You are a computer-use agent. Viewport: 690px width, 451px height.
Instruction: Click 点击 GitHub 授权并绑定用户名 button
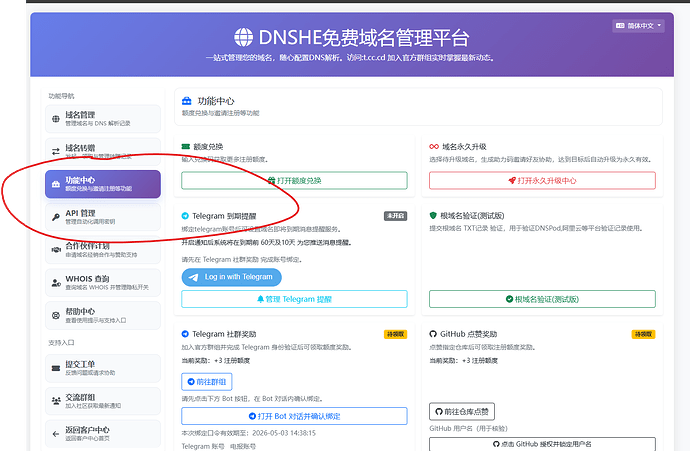click(x=542, y=444)
